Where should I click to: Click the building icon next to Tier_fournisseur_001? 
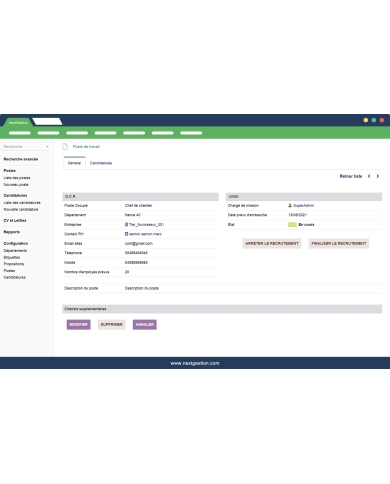click(126, 224)
